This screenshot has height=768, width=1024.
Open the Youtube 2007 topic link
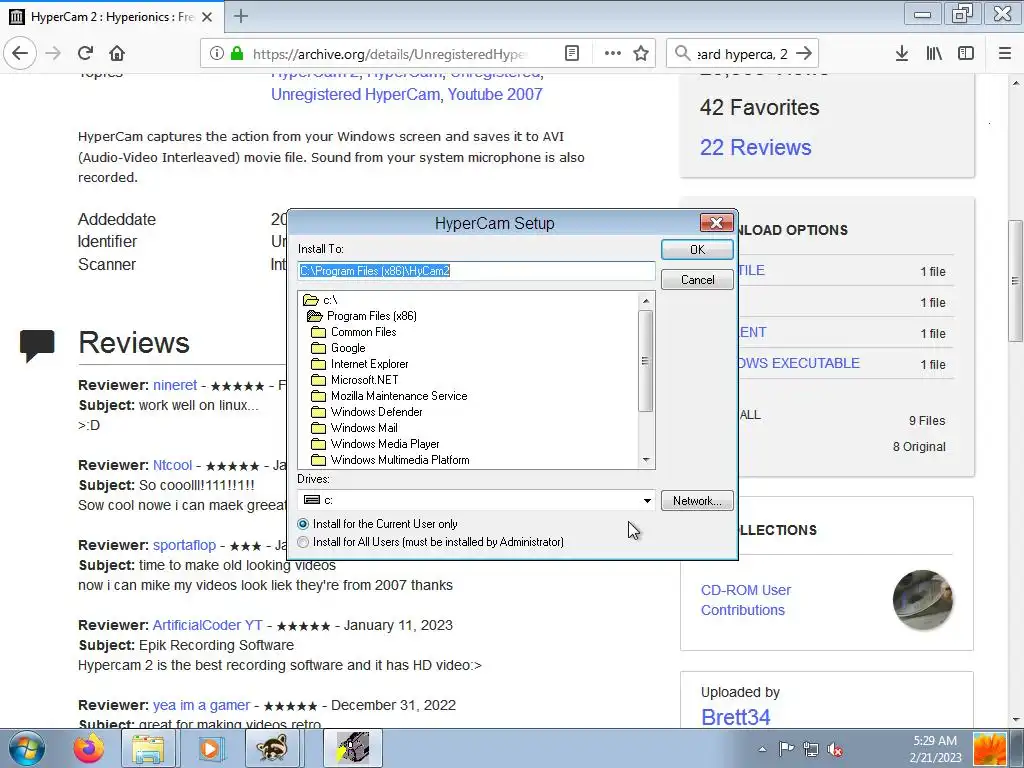tap(495, 94)
